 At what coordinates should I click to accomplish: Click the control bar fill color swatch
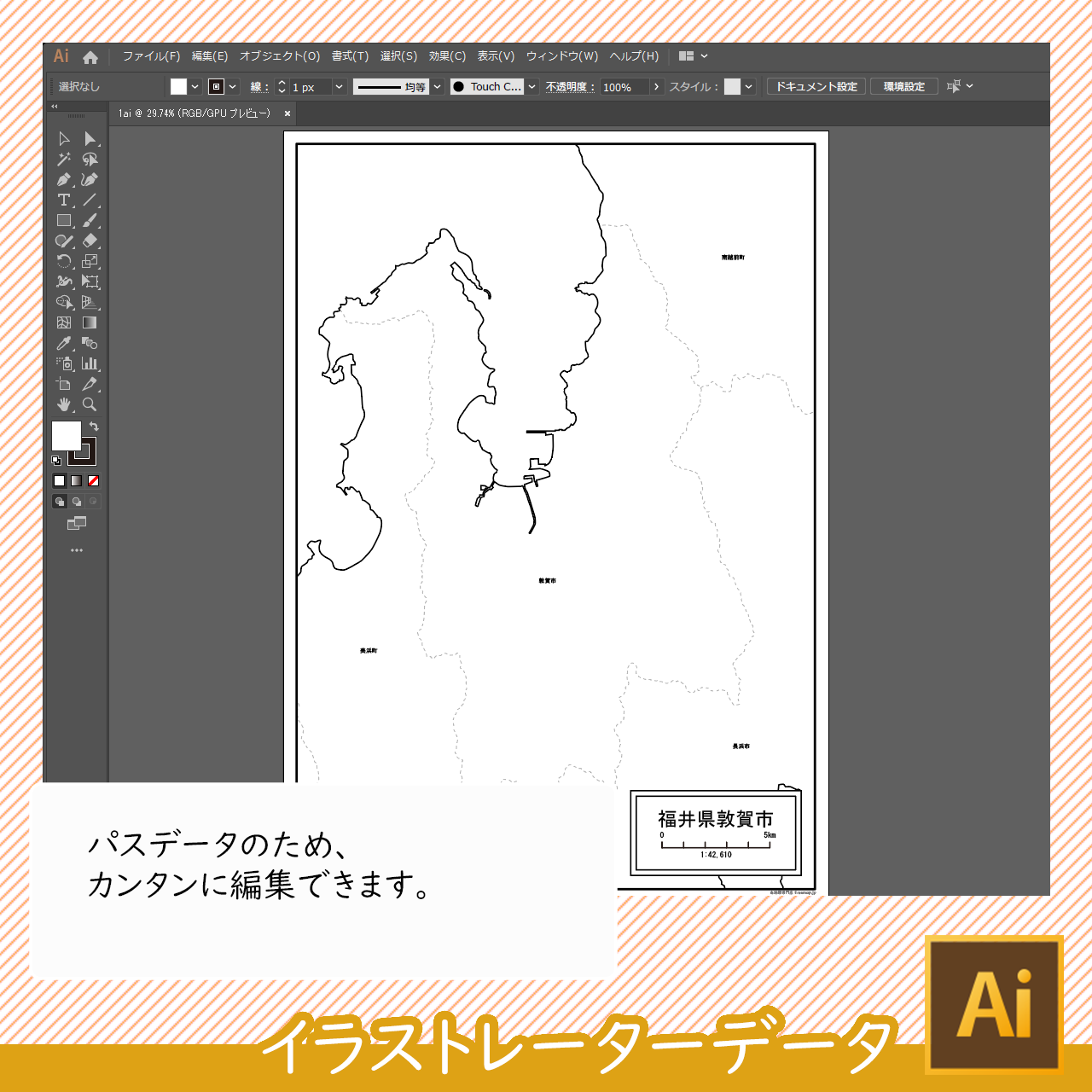178,86
